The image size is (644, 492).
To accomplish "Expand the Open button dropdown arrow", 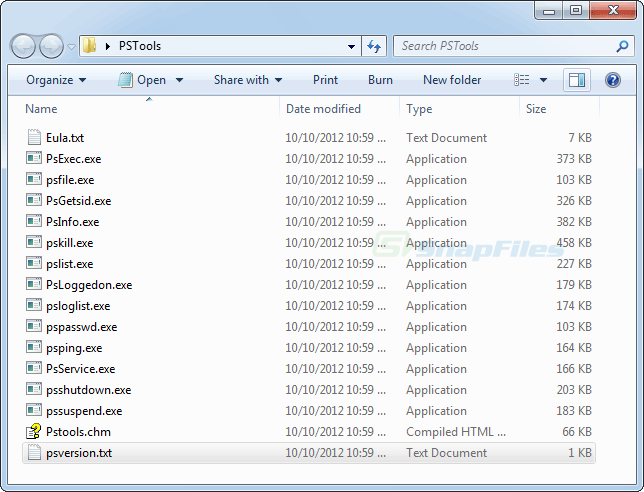I will (x=179, y=80).
